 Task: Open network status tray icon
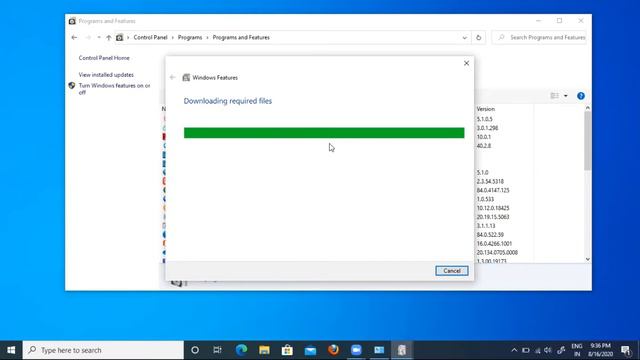coord(537,350)
